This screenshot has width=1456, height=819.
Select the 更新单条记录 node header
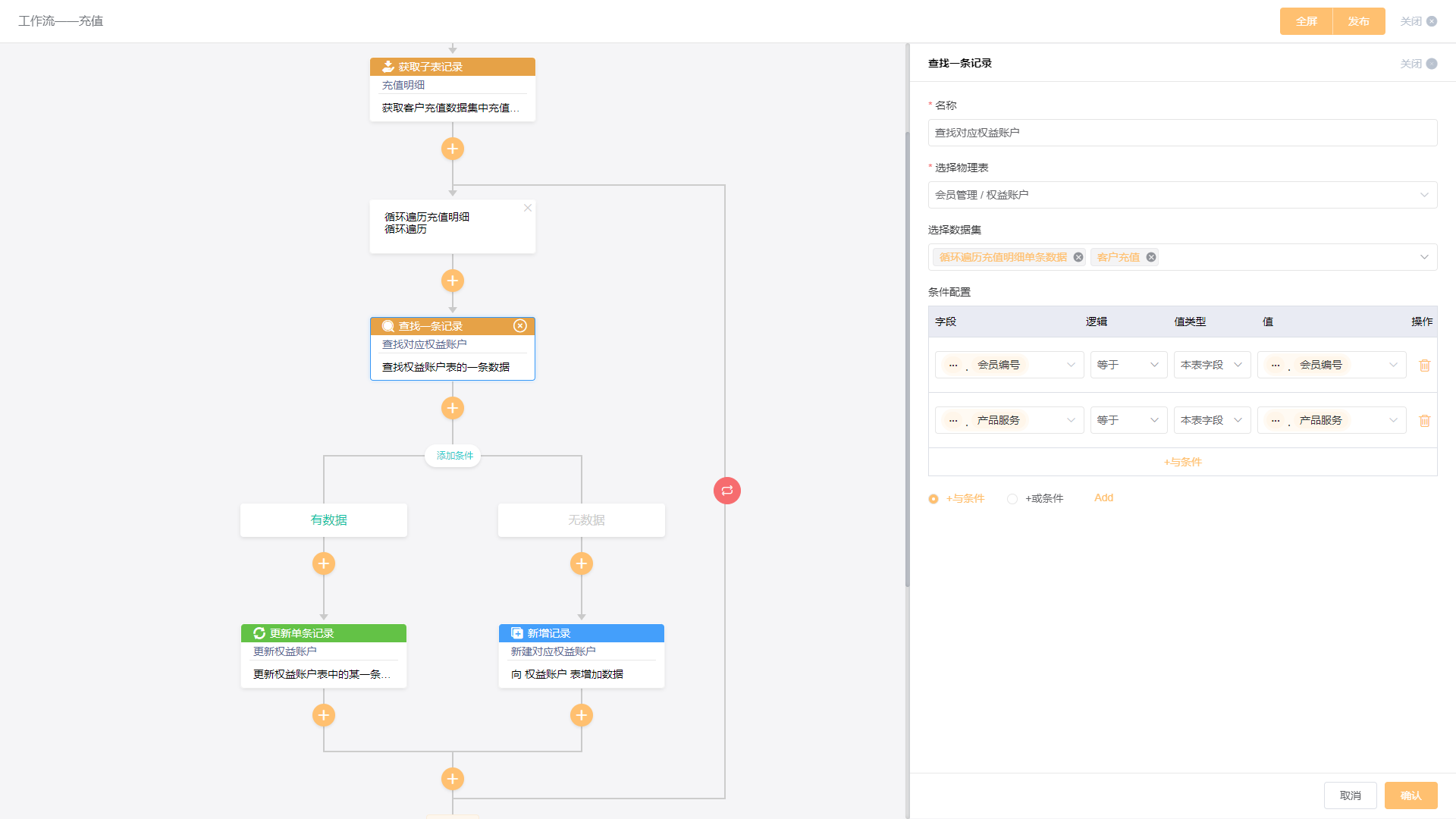point(324,633)
